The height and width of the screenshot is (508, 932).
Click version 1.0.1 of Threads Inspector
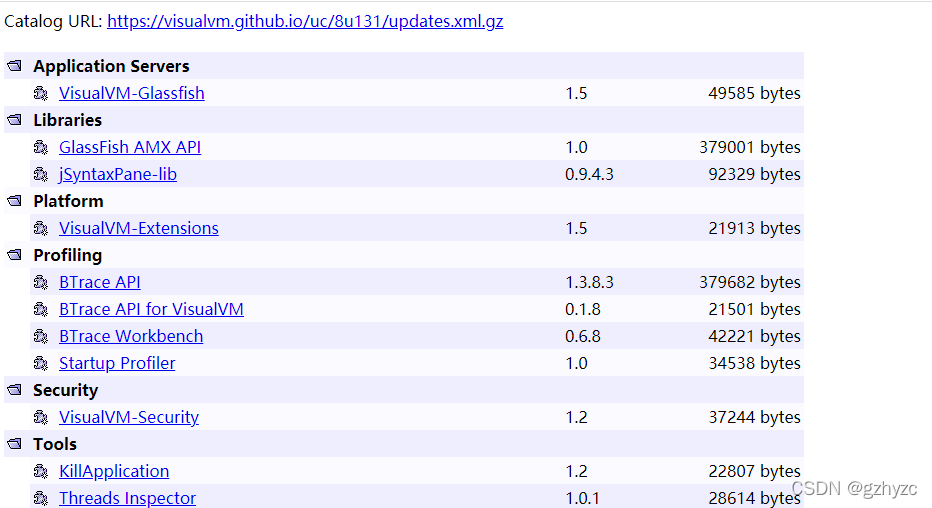pyautogui.click(x=582, y=498)
